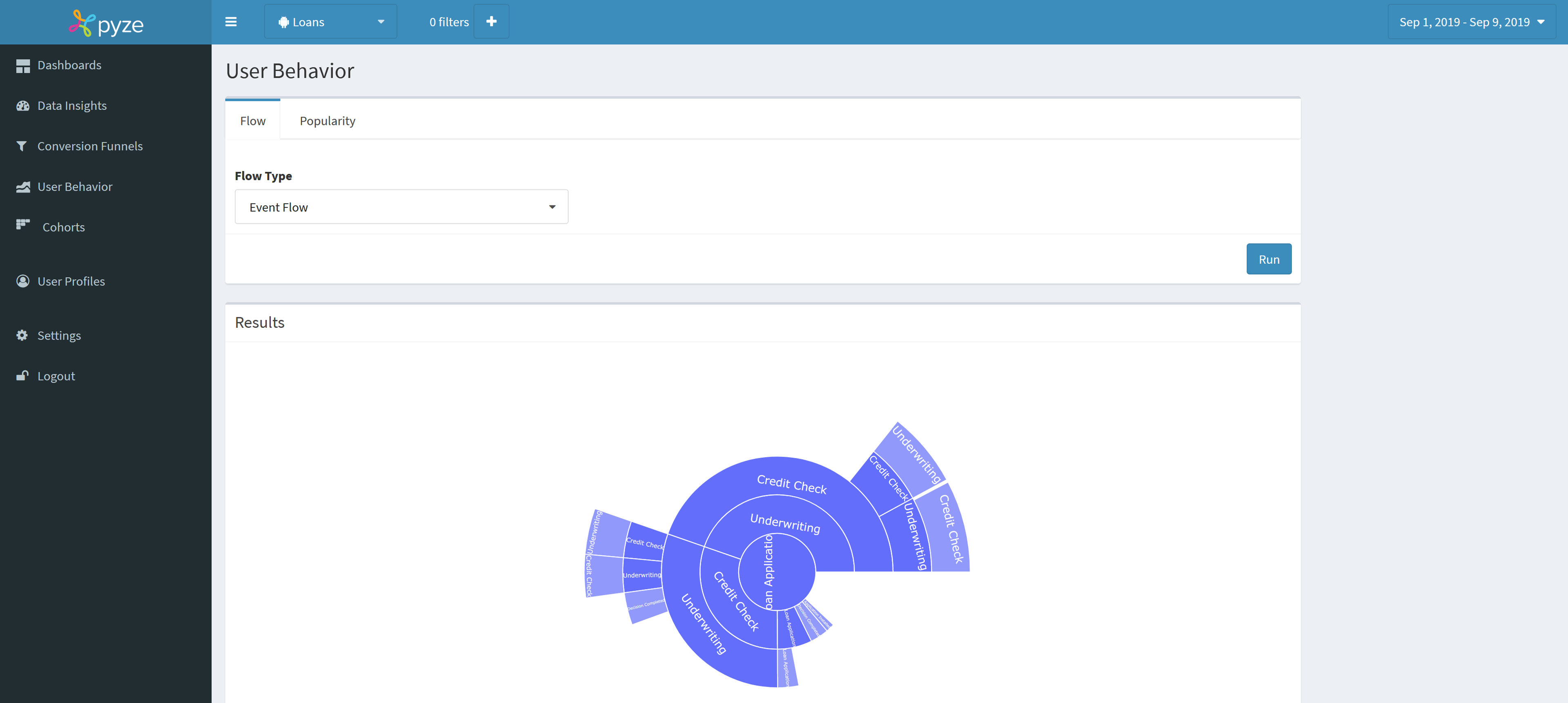Click the Cohorts blocks icon
Screen dimensions: 1568x703
(x=23, y=225)
